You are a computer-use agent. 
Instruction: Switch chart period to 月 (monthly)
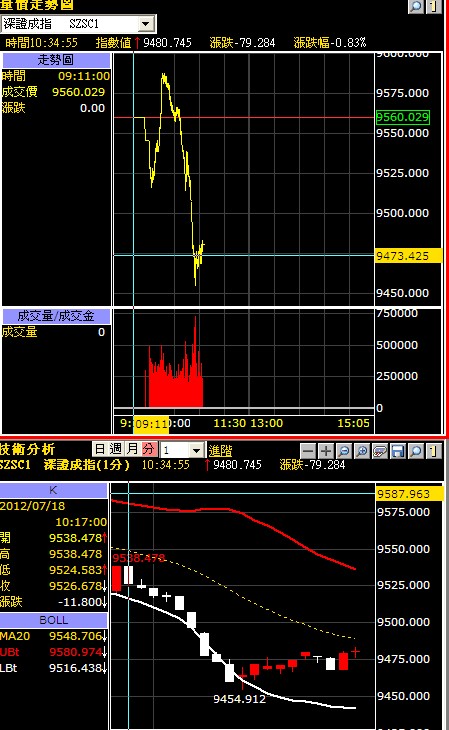(x=132, y=449)
